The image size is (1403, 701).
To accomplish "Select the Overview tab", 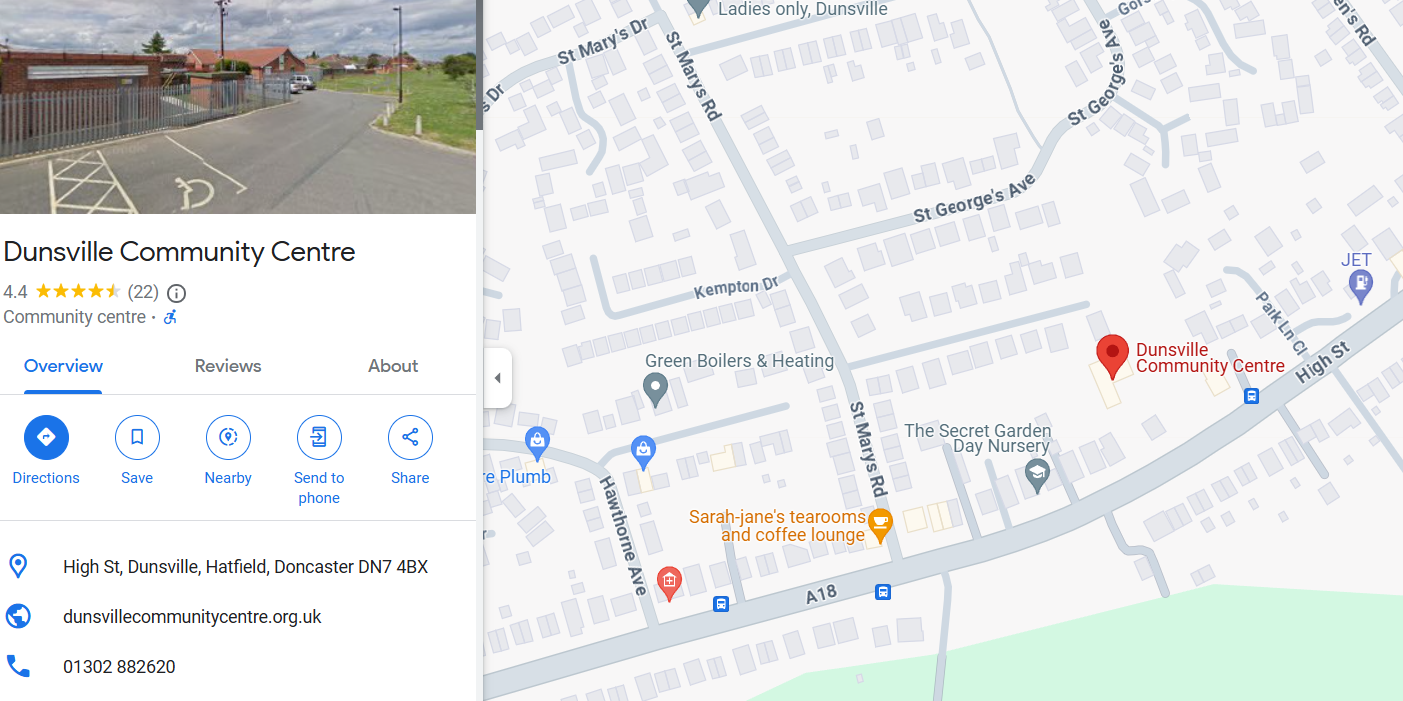I will [64, 366].
